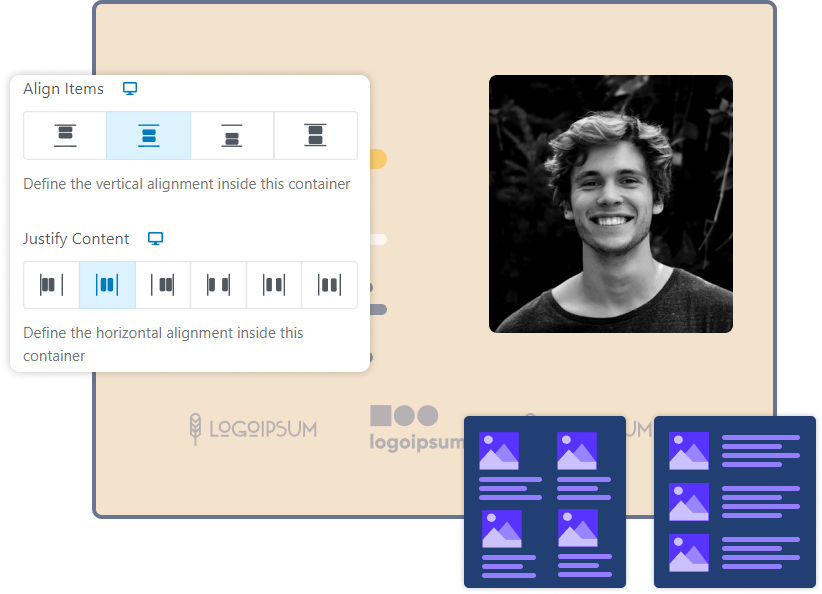Click the Justify Content label
The width and height of the screenshot is (822, 594).
point(76,239)
